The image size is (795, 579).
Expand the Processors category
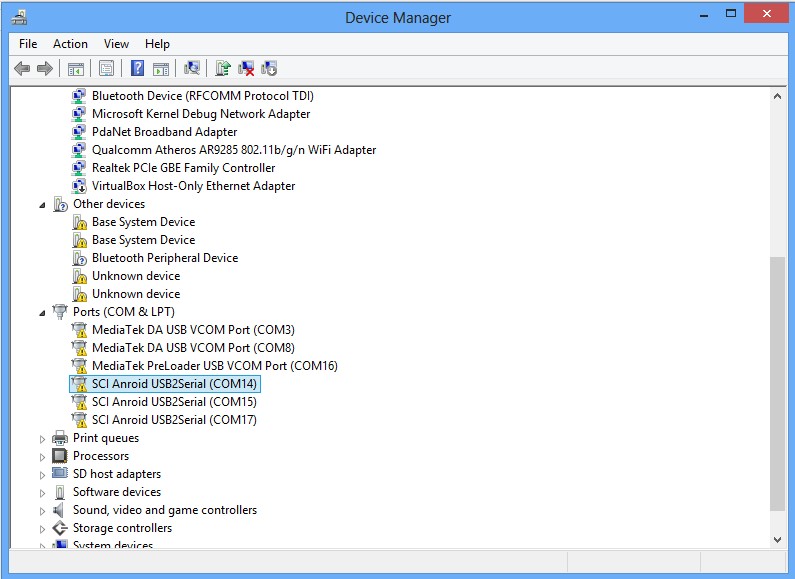[x=42, y=457]
